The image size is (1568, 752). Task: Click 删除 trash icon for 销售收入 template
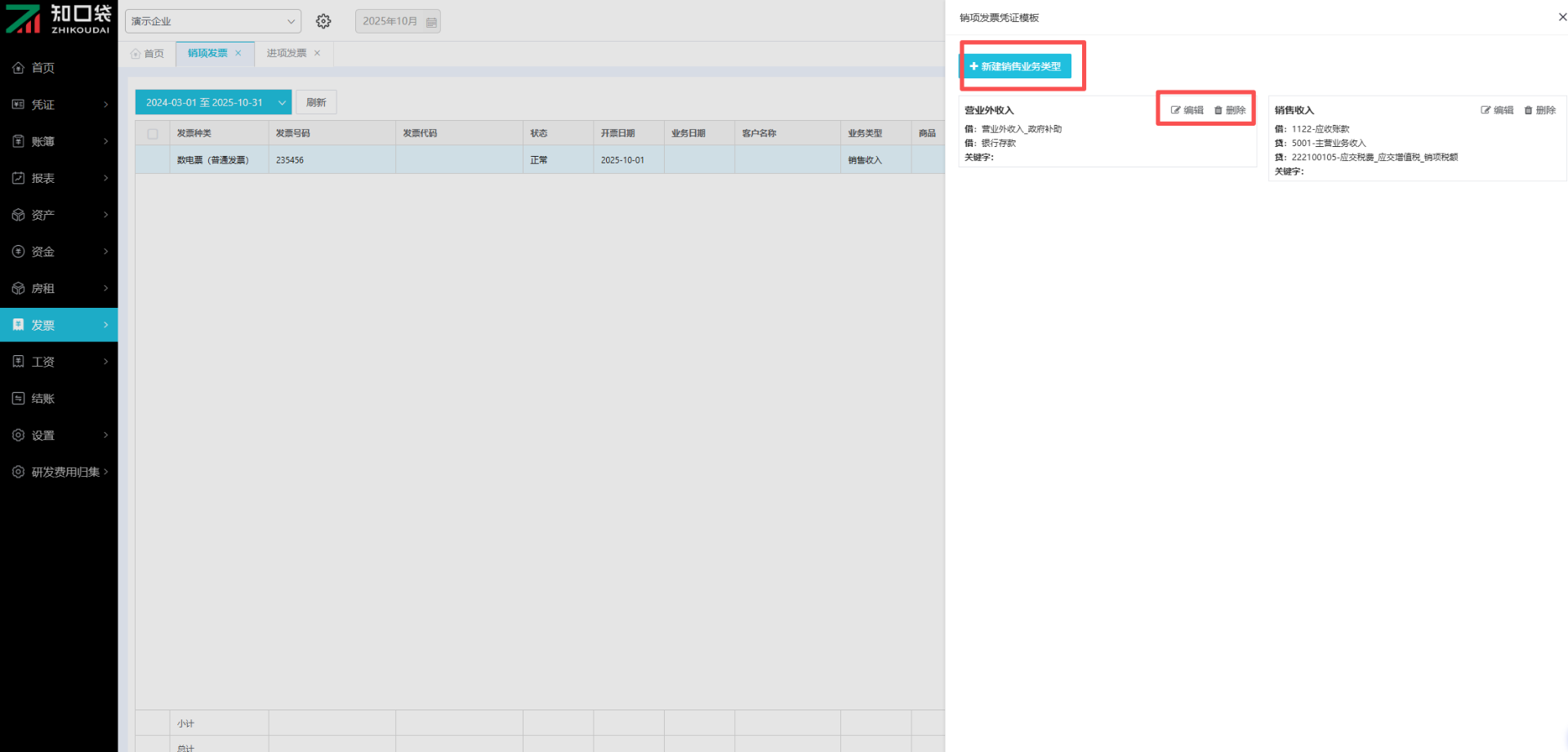tap(1528, 110)
